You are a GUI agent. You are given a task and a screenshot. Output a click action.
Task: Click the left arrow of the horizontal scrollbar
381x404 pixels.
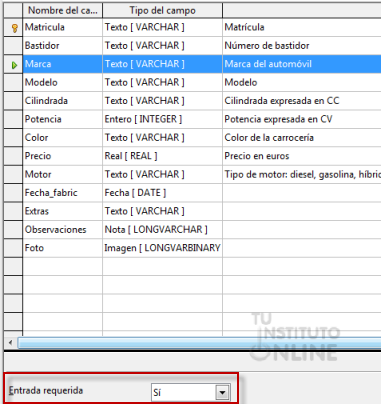click(11, 342)
